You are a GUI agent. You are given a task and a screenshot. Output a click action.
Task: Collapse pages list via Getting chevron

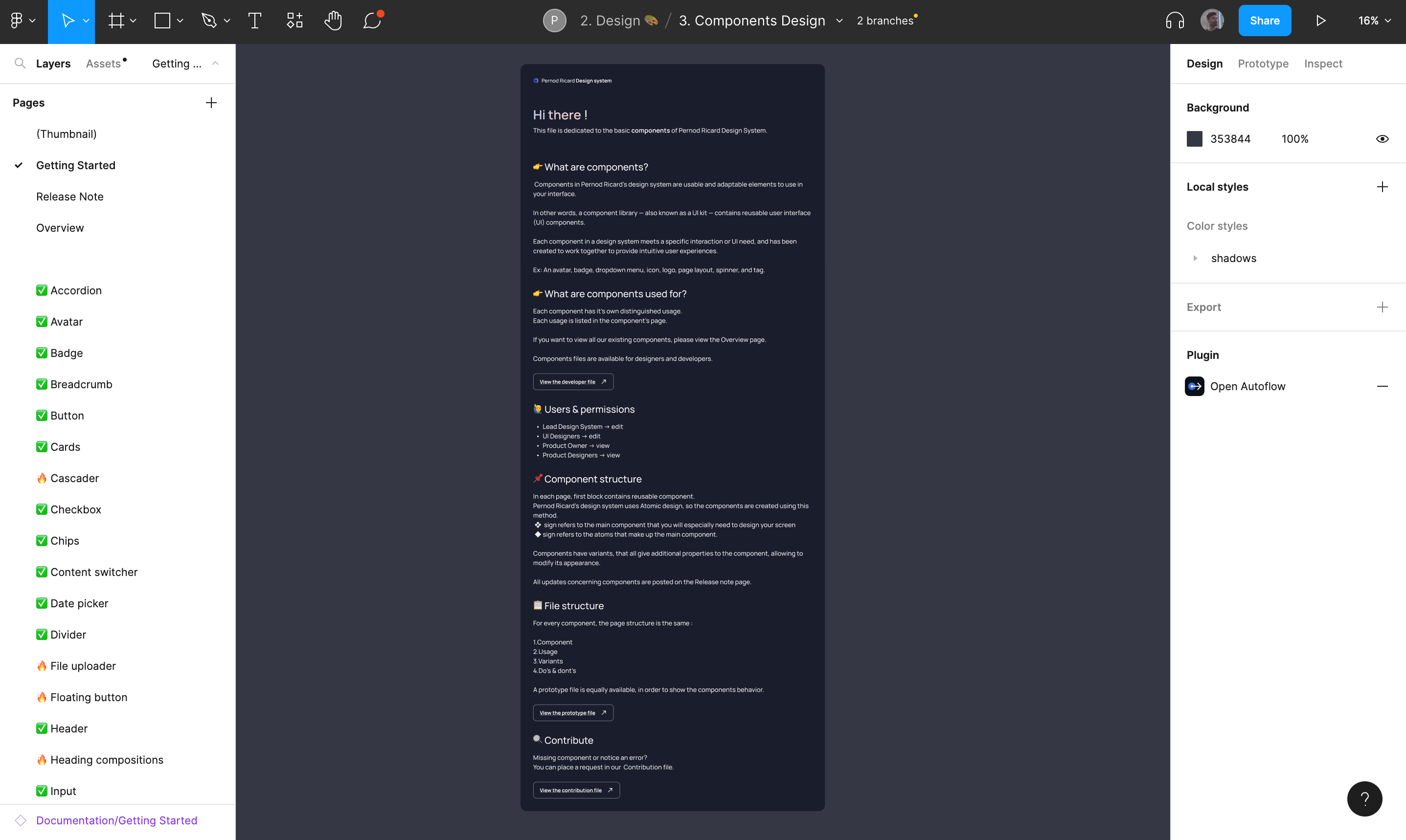215,64
